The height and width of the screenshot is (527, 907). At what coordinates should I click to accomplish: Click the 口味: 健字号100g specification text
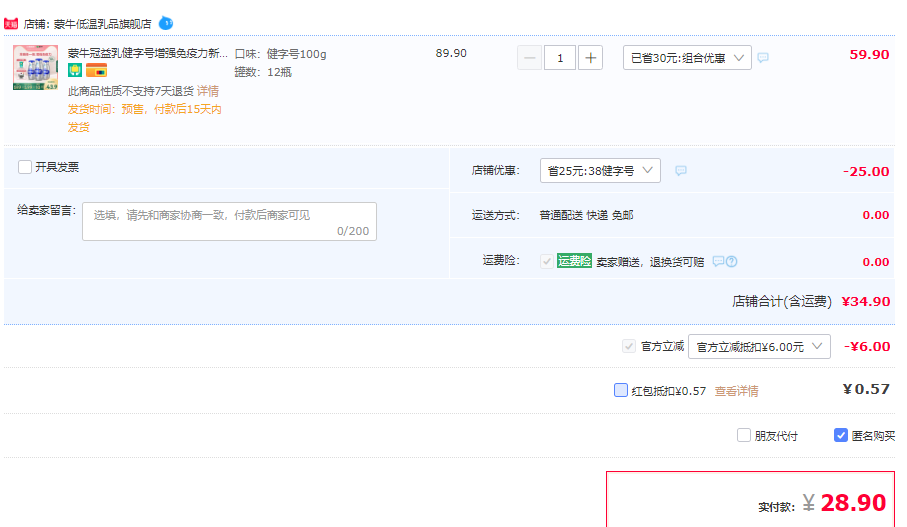coord(281,54)
